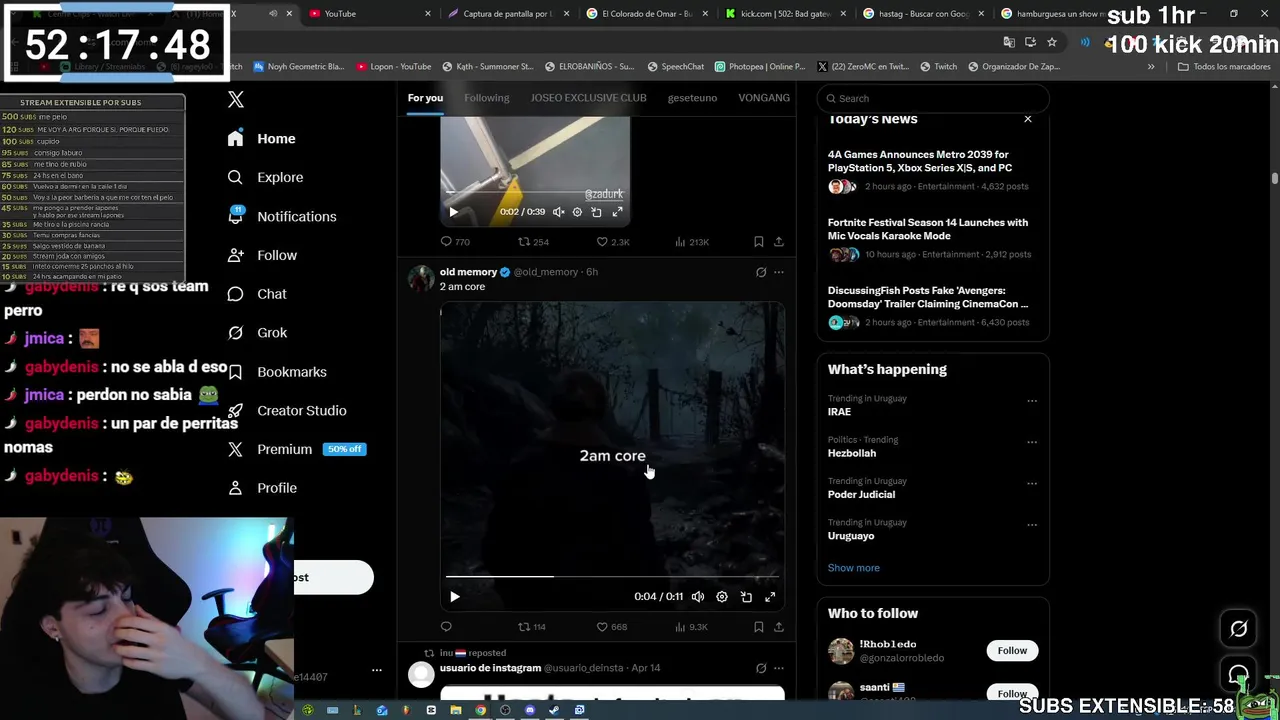Screen dimensions: 1280x720
Task: Open the DiscussingFish Avengers Doomsday story
Action: click(x=932, y=306)
